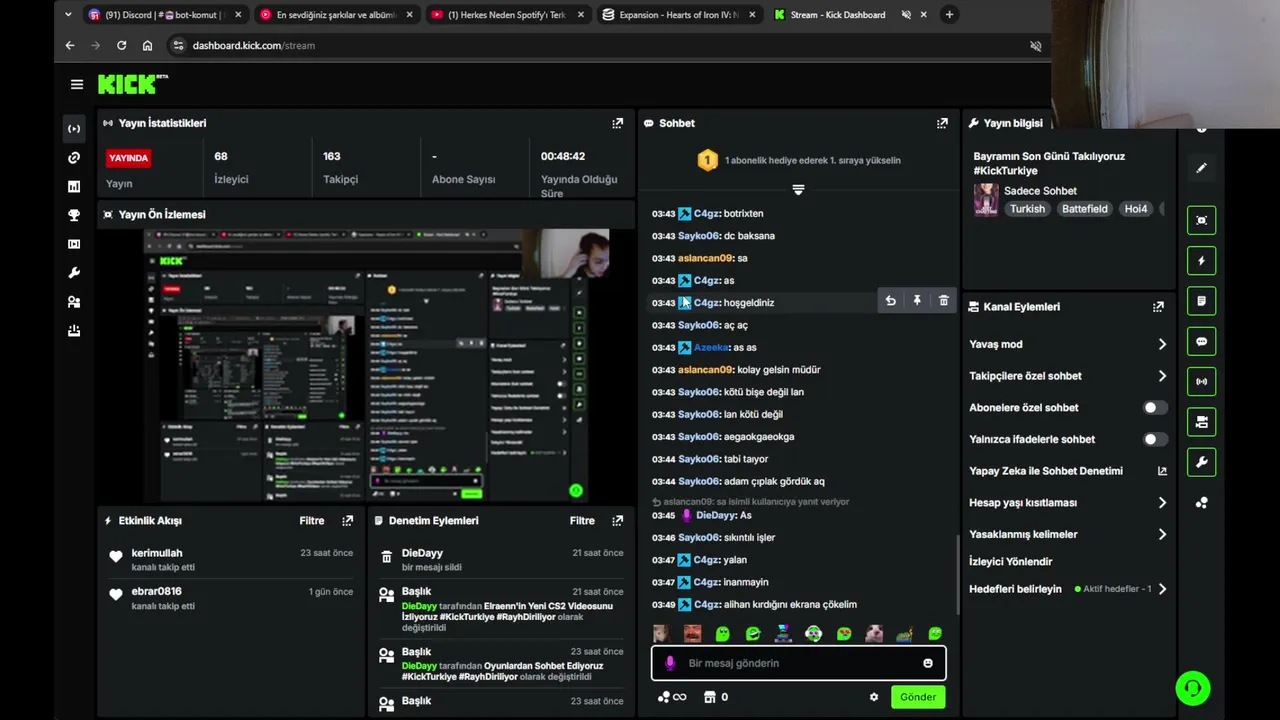
Task: Pop out the Etkinlik Akışı panel
Action: click(347, 521)
